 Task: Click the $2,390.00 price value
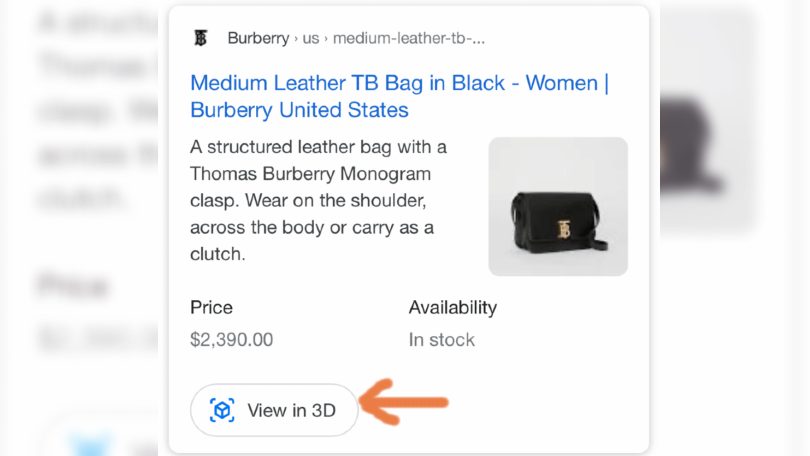pyautogui.click(x=231, y=339)
